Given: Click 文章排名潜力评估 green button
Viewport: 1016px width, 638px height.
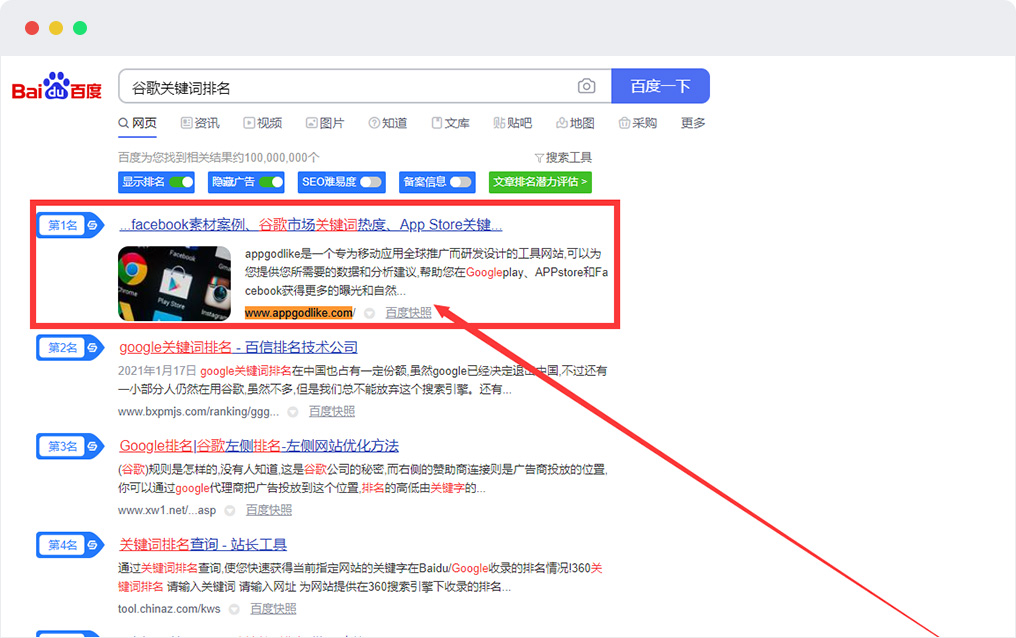Looking at the screenshot, I should pyautogui.click(x=540, y=182).
